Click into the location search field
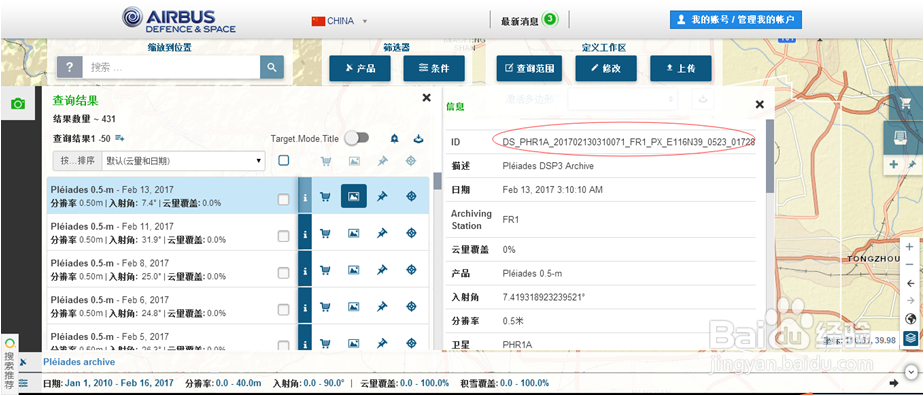This screenshot has height=396, width=924. [171, 67]
